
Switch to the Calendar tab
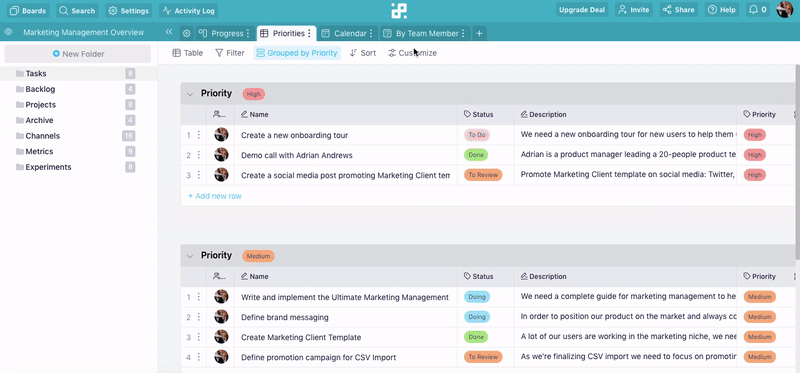(x=347, y=34)
